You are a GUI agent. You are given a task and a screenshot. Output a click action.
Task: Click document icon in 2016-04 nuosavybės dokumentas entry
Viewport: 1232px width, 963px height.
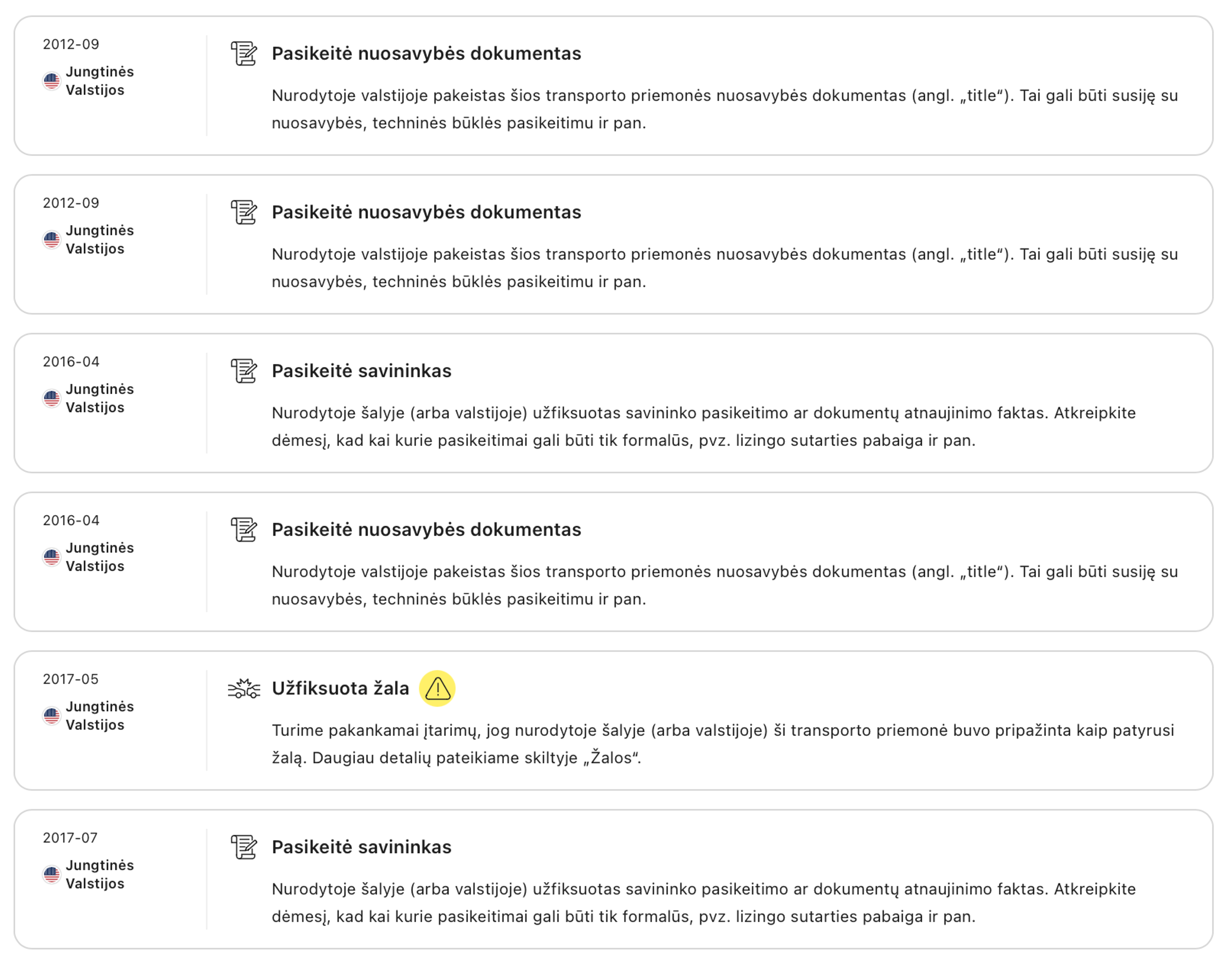(244, 529)
